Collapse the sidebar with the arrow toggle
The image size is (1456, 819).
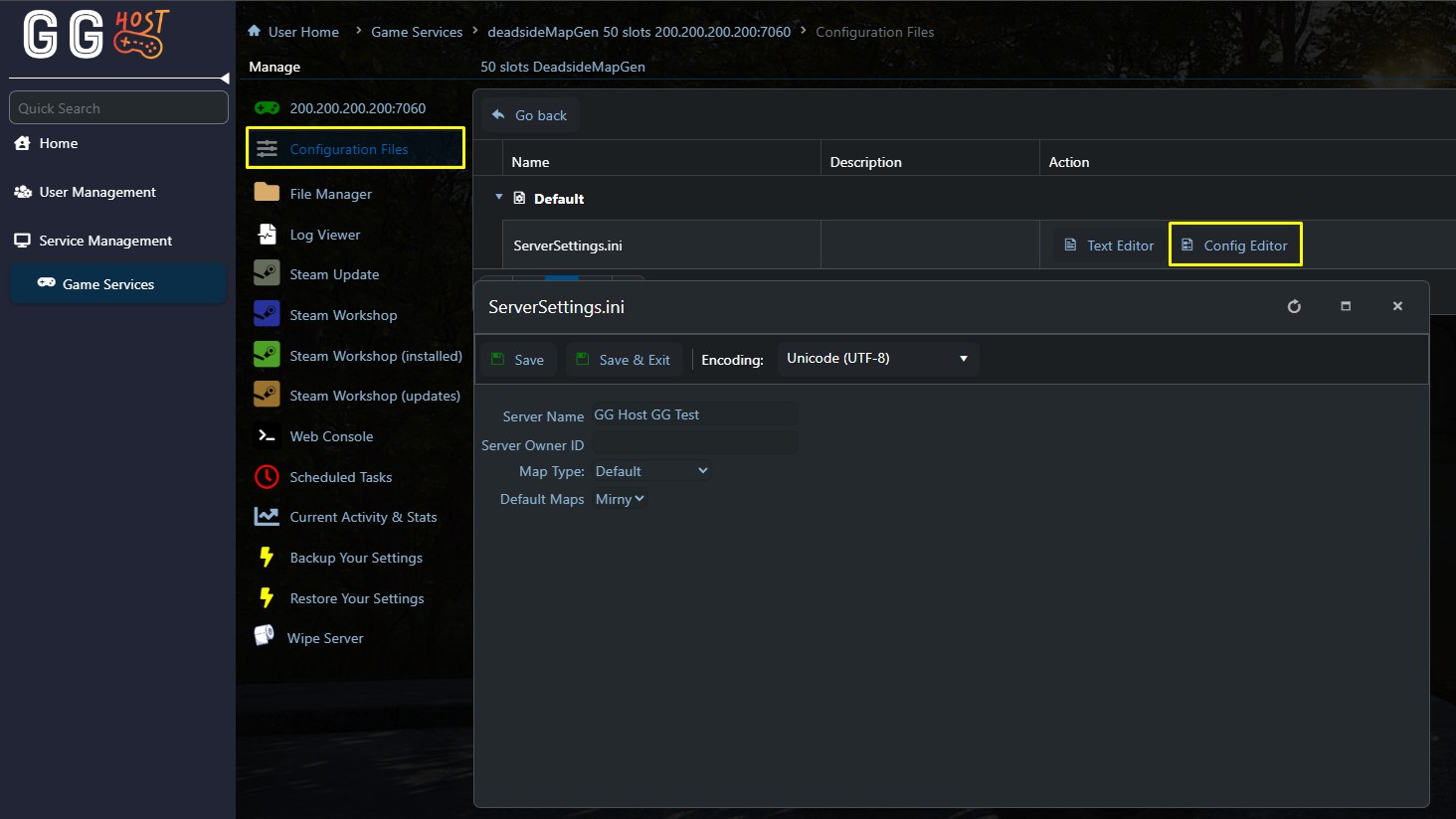tap(225, 79)
